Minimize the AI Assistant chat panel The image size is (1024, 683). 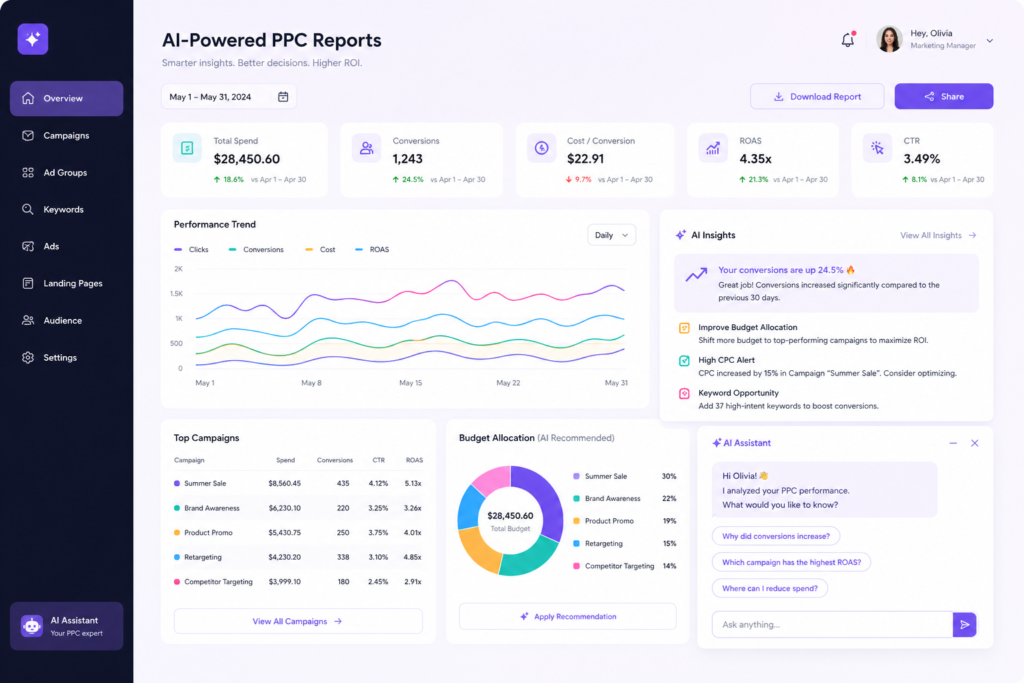(953, 442)
